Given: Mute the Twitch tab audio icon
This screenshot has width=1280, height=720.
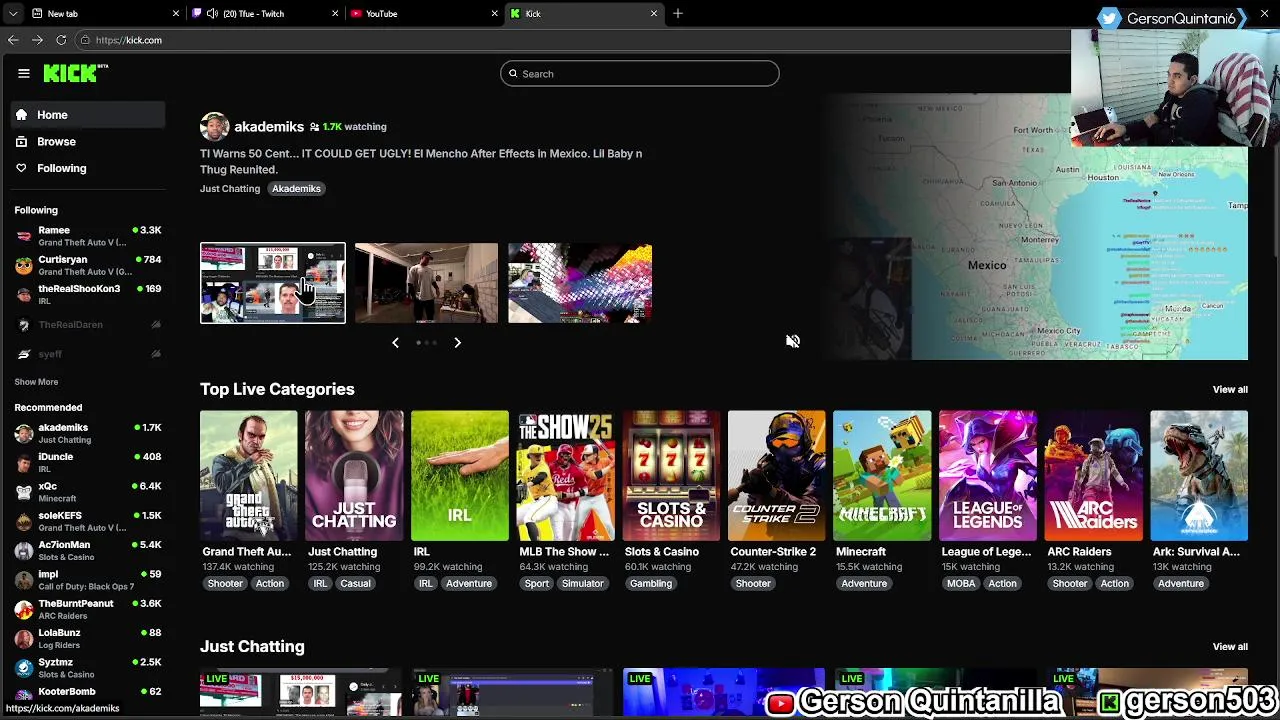Looking at the screenshot, I should pyautogui.click(x=212, y=13).
